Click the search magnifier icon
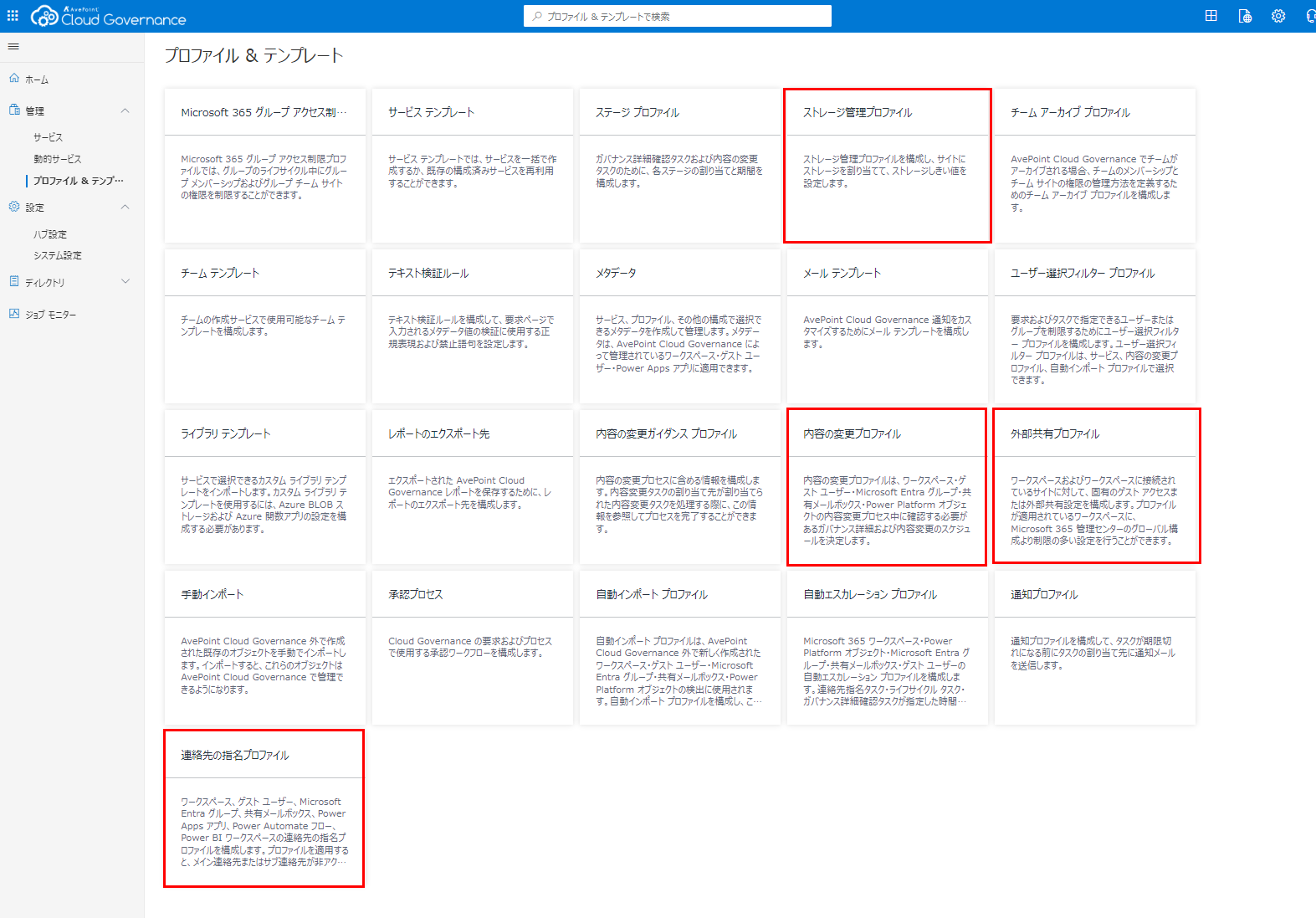This screenshot has width=1316, height=918. coord(537,16)
